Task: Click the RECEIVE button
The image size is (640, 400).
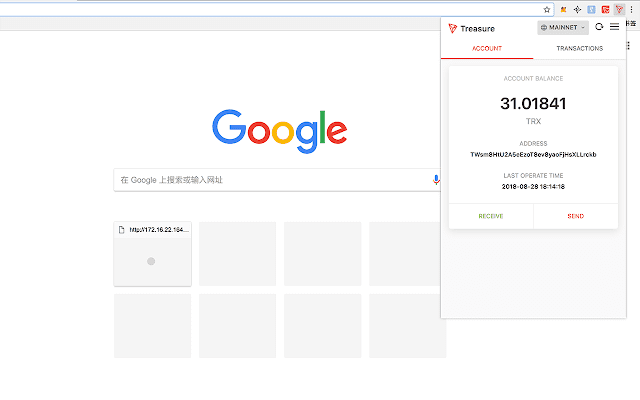Action: pyautogui.click(x=491, y=216)
